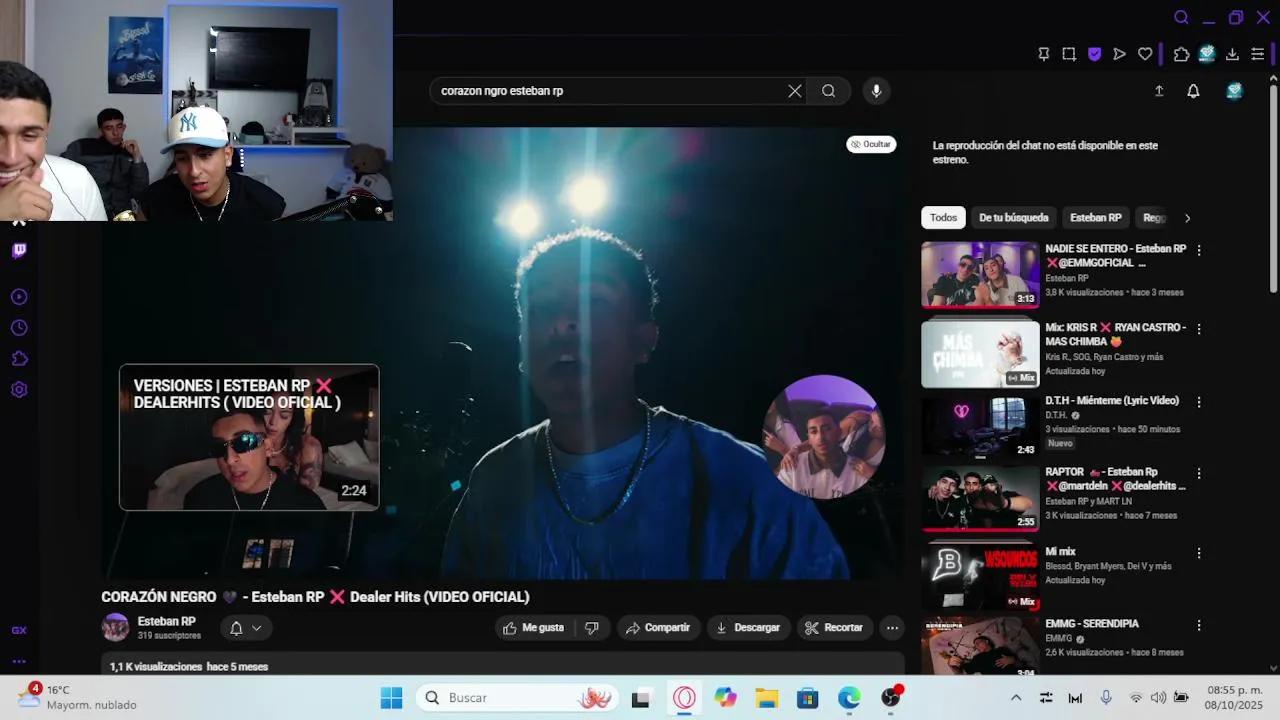Open Twitch in the Opera sidebar

coord(19,251)
